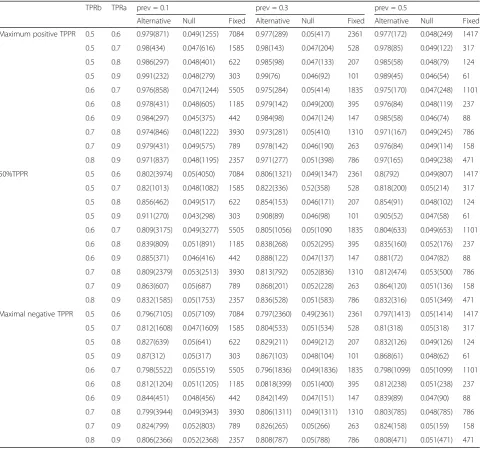Click the cell '0.856(462)'
This screenshot has height=450, width=480.
[153, 202]
